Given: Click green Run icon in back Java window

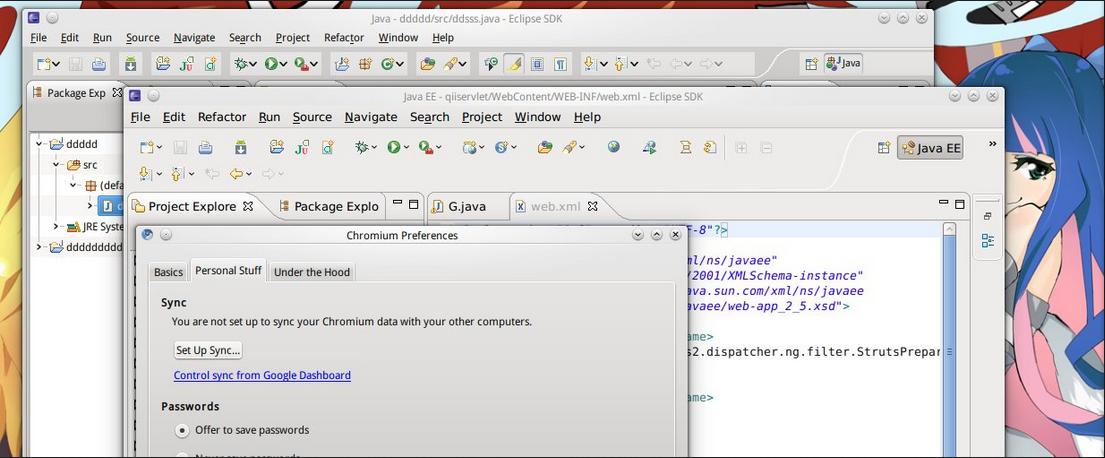Looking at the screenshot, I should coord(271,63).
